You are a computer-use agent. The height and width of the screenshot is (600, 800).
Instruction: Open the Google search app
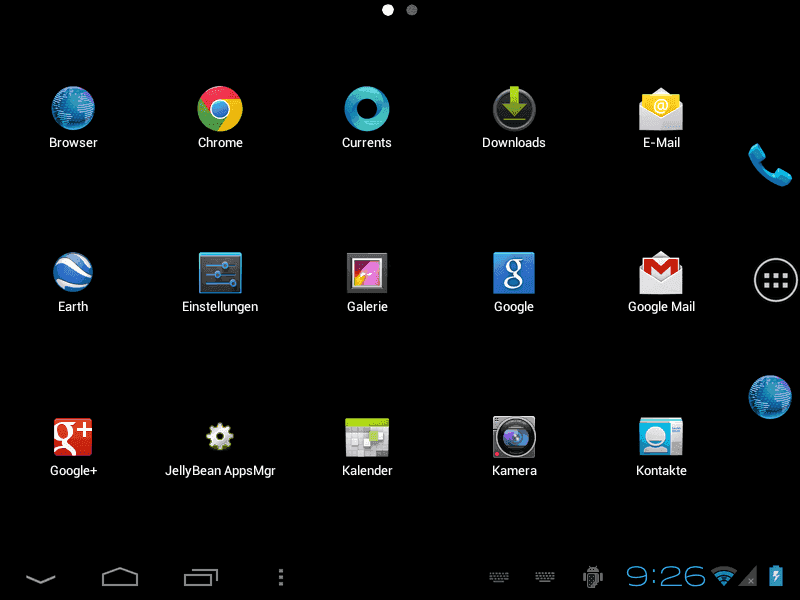point(514,282)
